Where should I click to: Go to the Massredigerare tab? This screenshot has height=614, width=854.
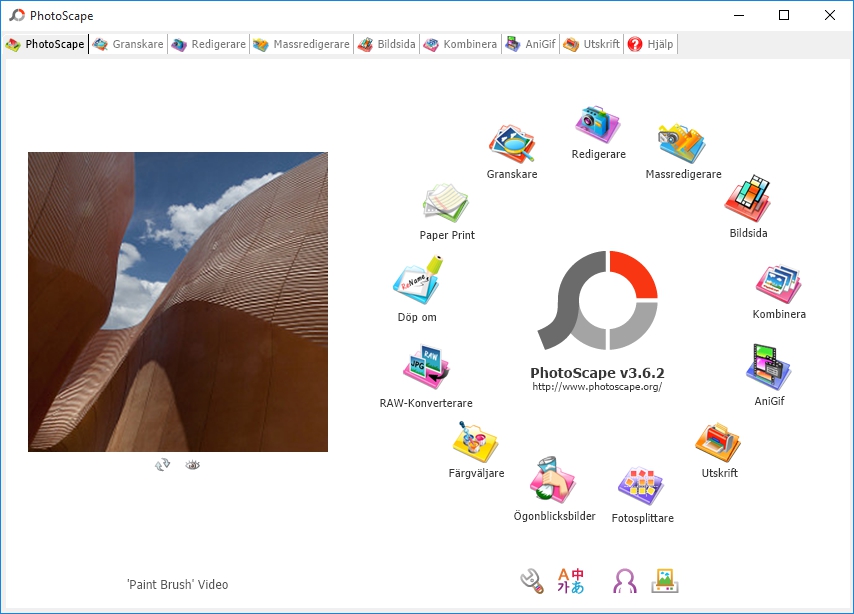(301, 44)
